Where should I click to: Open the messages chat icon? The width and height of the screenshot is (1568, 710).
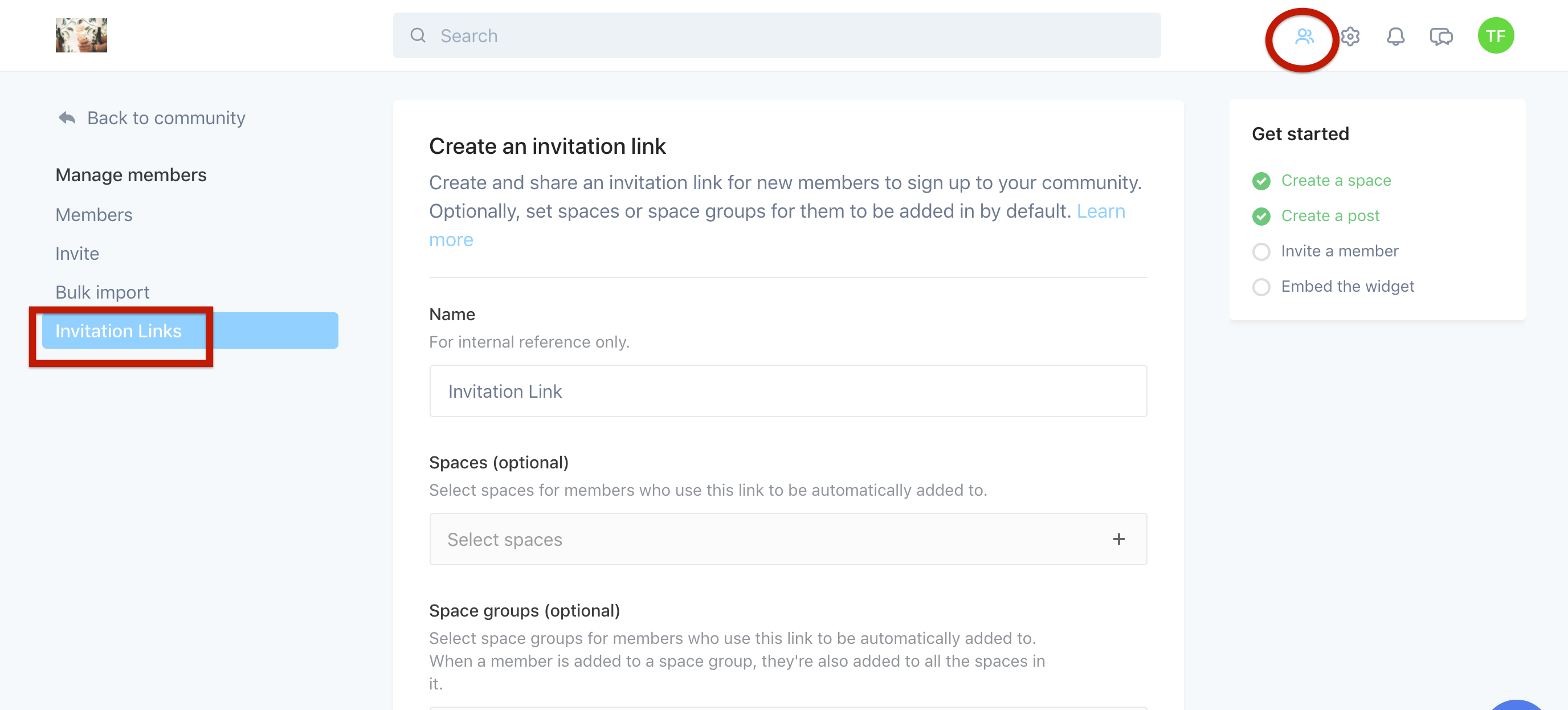(x=1441, y=36)
